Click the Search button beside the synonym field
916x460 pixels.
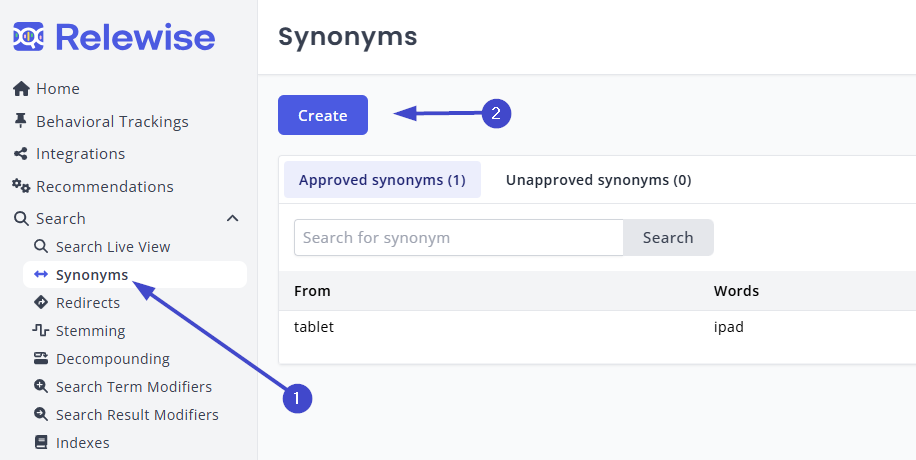click(668, 237)
